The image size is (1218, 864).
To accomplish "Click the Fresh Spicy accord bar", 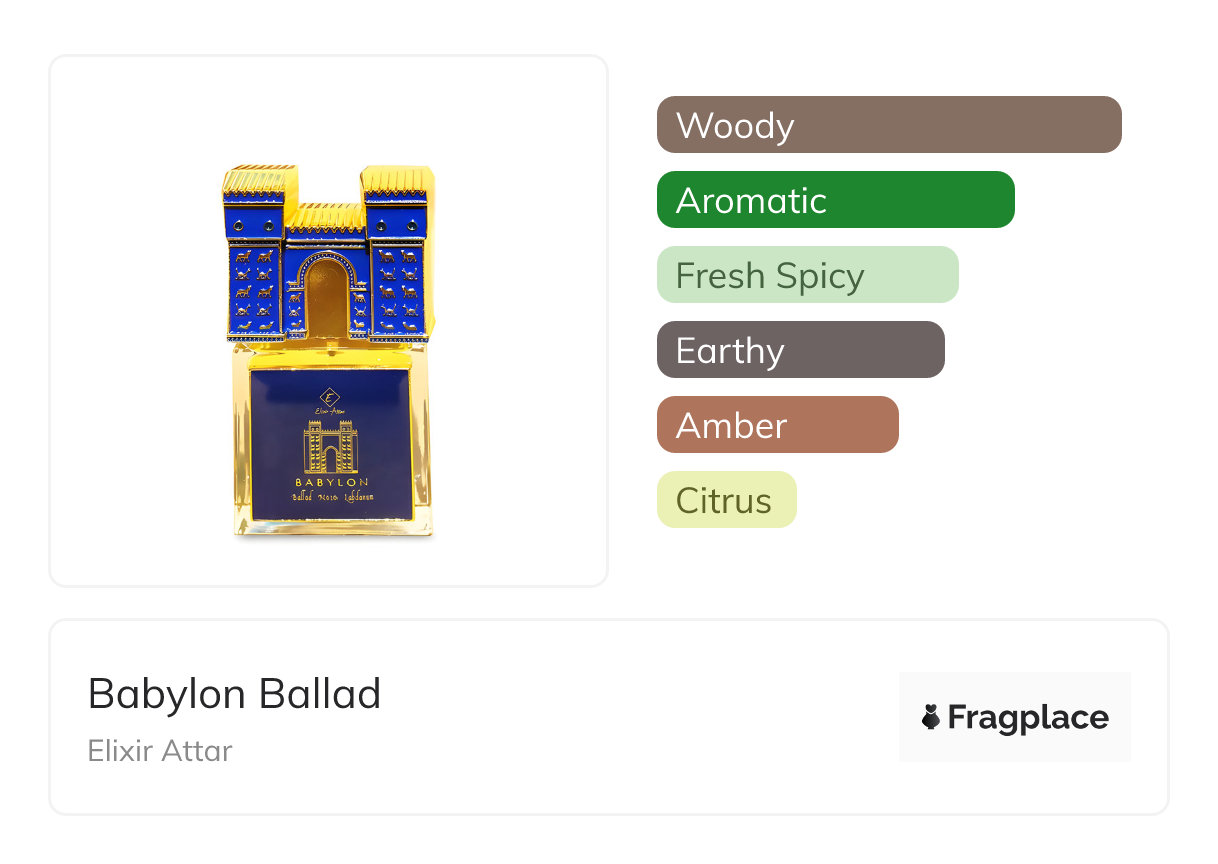I will tap(807, 275).
